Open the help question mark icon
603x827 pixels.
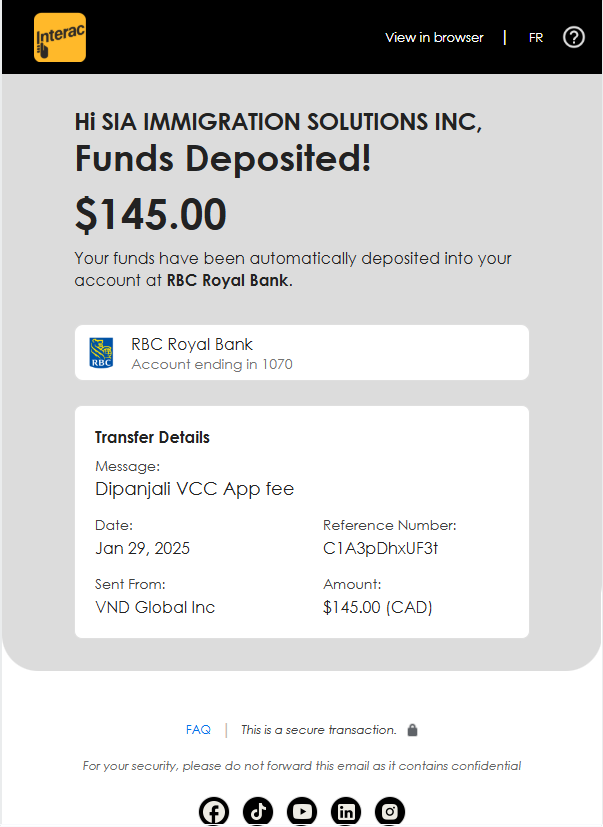tap(573, 37)
